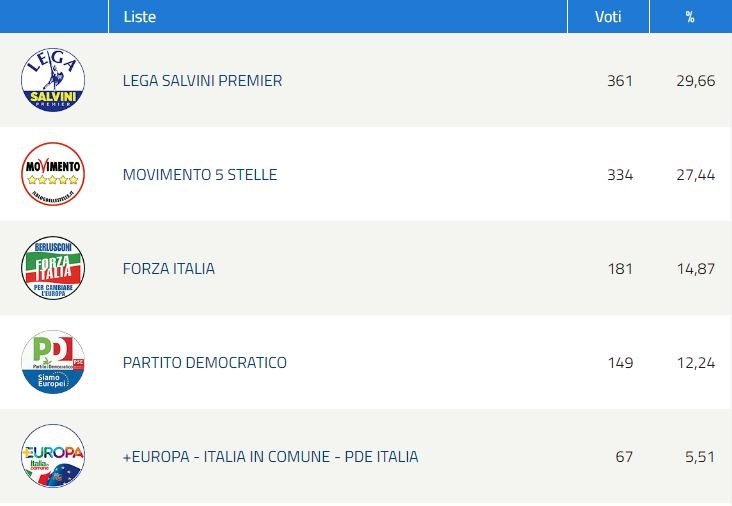Click the Lega Salvini Premier logo
Screen dimensions: 732x506
coord(53,80)
